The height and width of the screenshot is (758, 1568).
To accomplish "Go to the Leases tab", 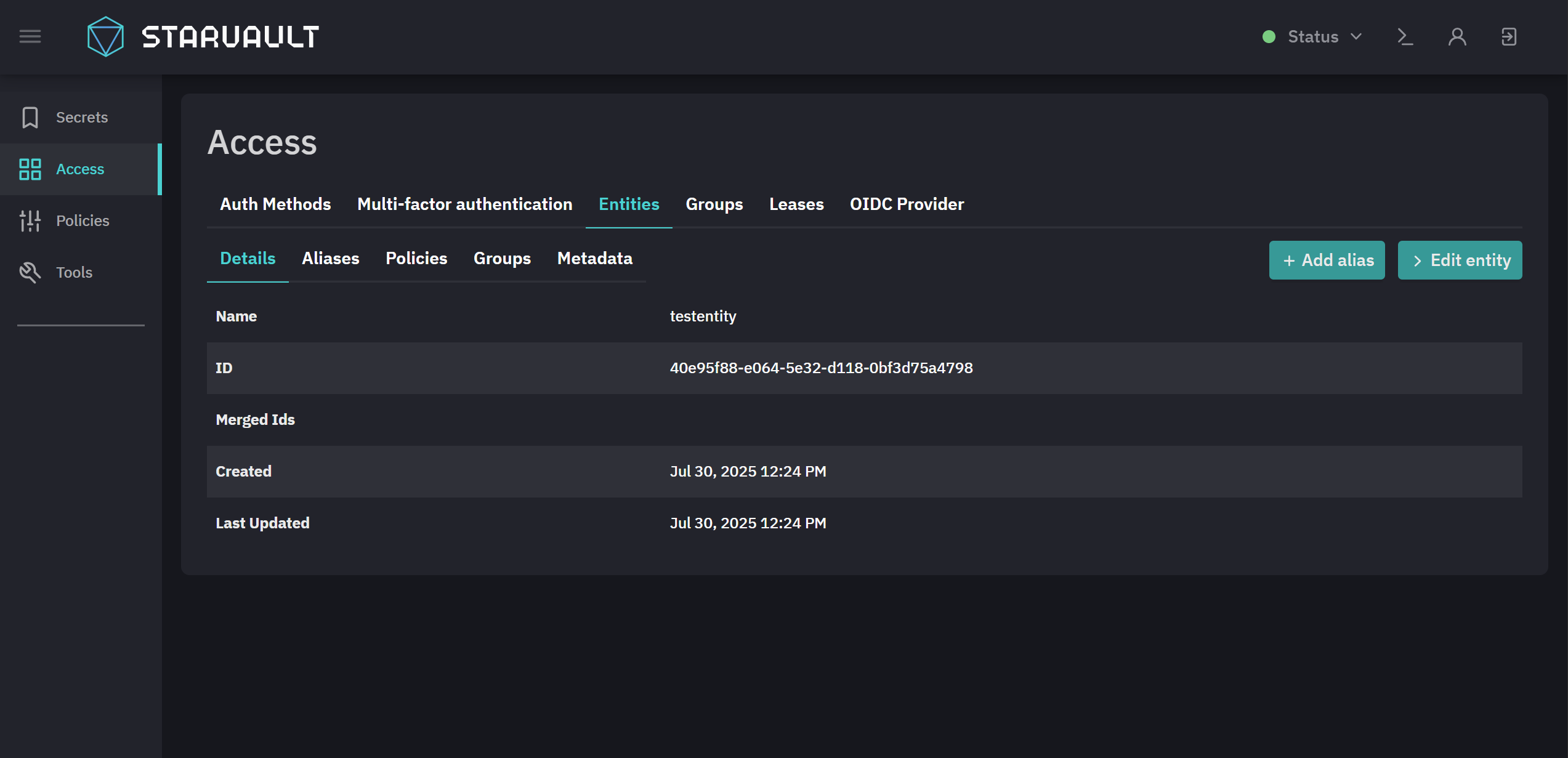I will (796, 204).
